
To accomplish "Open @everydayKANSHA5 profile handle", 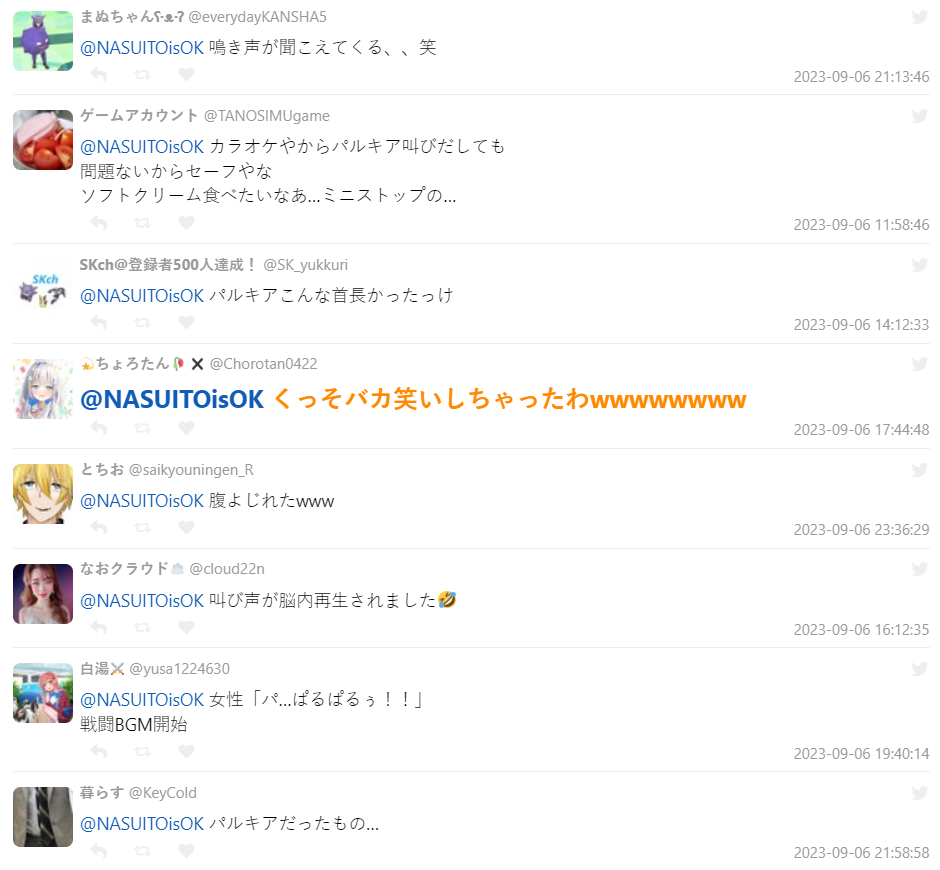I will [x=258, y=17].
